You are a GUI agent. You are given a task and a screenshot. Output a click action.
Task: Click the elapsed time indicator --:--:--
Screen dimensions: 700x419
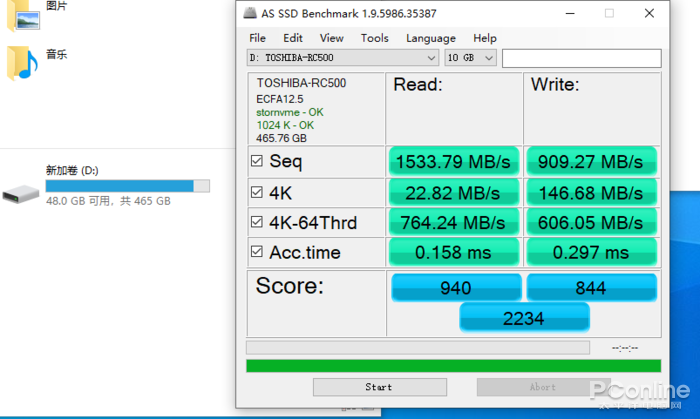pos(625,348)
